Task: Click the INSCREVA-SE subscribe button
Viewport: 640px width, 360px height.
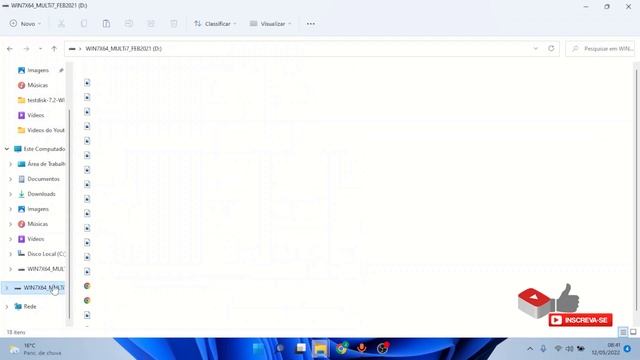Action: pyautogui.click(x=580, y=320)
